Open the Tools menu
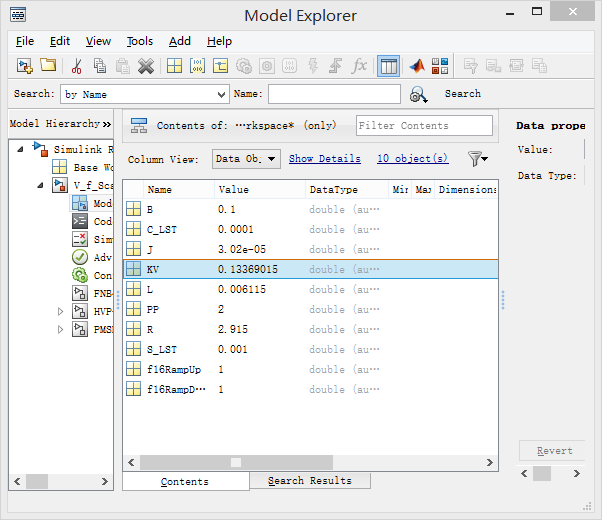Image resolution: width=602 pixels, height=520 pixels. tap(140, 41)
